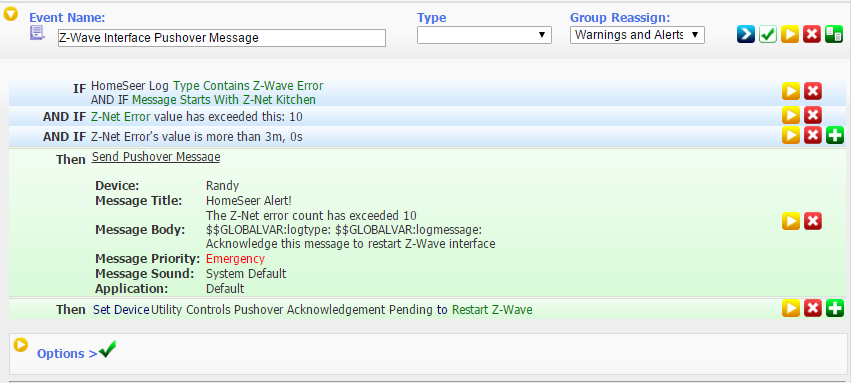
Task: Open the Type dropdown
Action: 484,35
